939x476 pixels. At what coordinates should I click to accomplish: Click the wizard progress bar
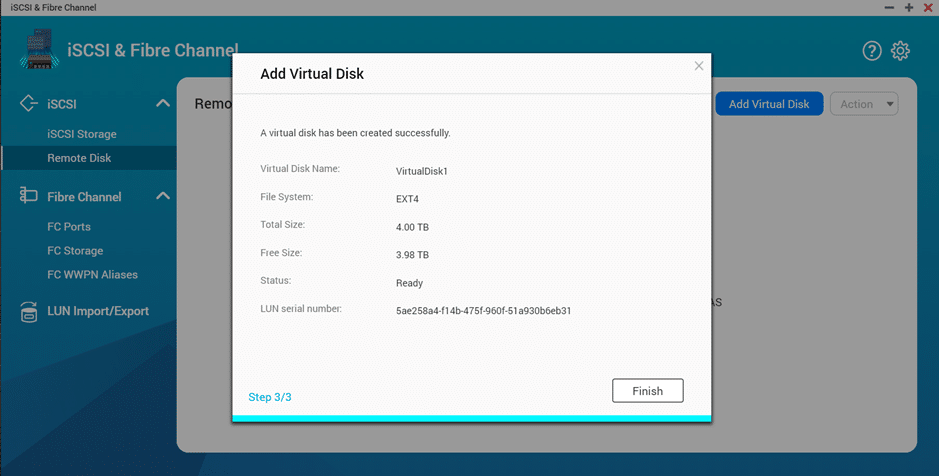pyautogui.click(x=471, y=419)
